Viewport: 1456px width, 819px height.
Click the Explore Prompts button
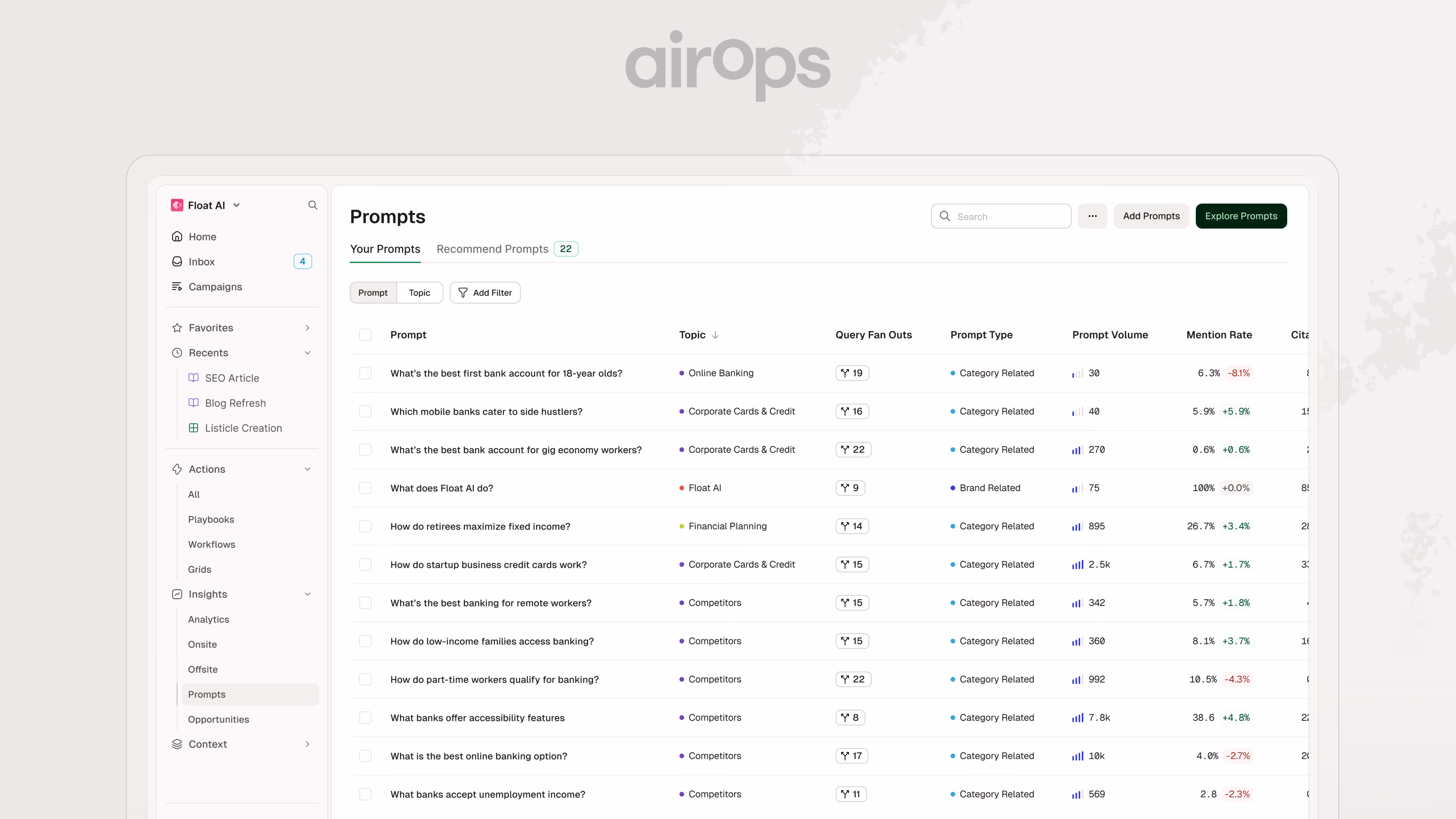coord(1241,216)
